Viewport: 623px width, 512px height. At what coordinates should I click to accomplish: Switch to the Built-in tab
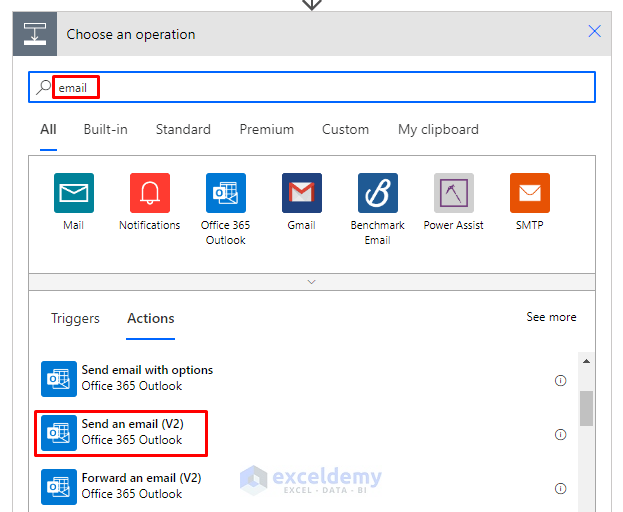point(106,129)
